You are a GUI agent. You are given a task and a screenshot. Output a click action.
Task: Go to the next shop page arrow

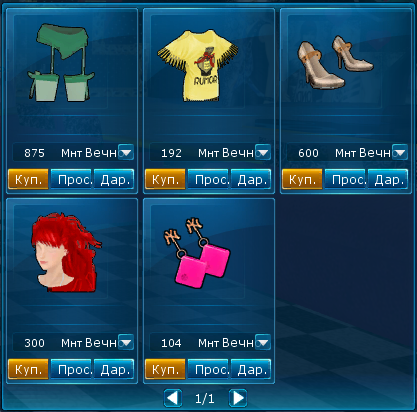[x=238, y=398]
